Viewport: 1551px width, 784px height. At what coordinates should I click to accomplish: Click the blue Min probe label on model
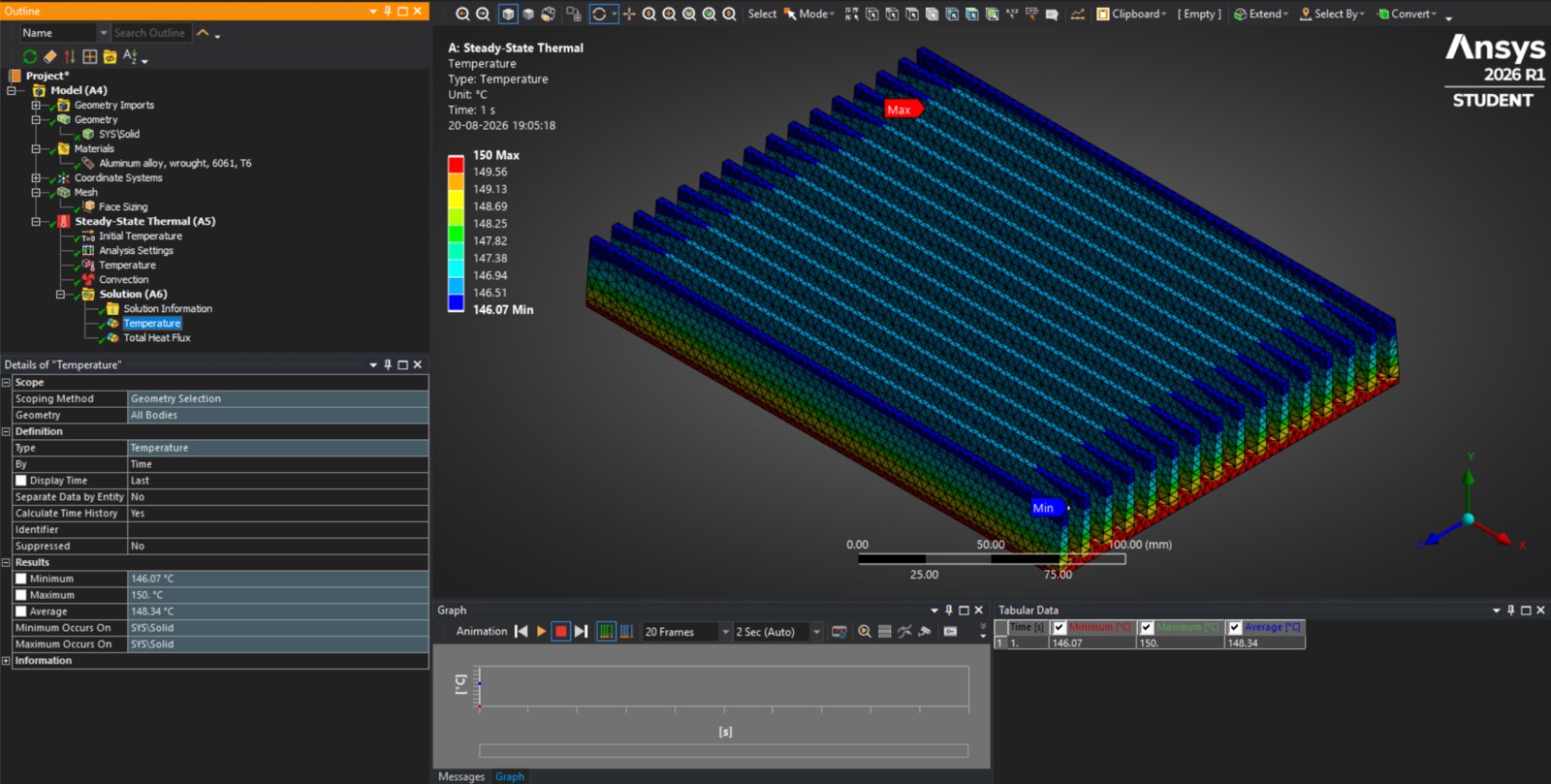tap(1047, 508)
